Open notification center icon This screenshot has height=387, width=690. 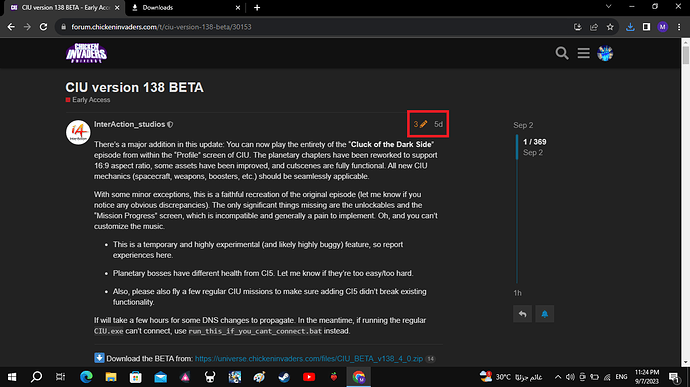tap(674, 377)
